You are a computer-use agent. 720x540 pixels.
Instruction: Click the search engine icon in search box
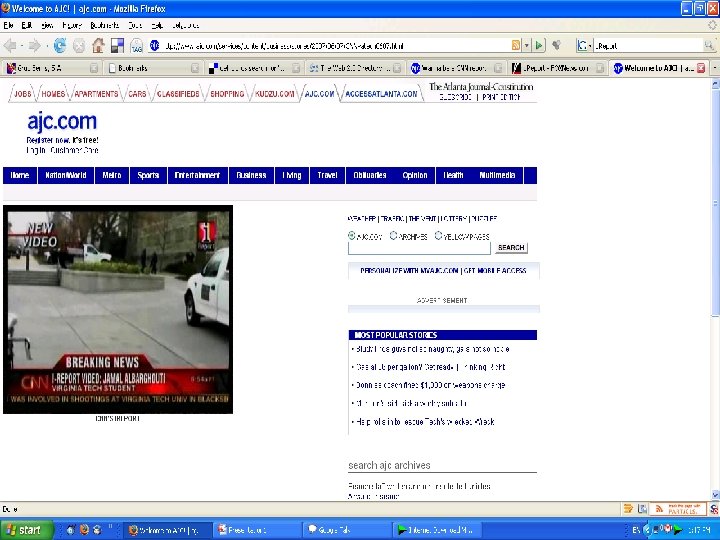point(582,45)
